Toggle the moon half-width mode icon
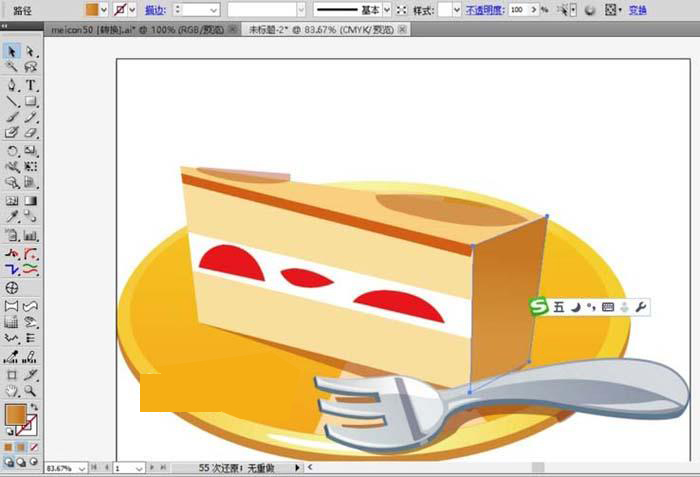Screen dimensions: 700x477 [x=576, y=307]
